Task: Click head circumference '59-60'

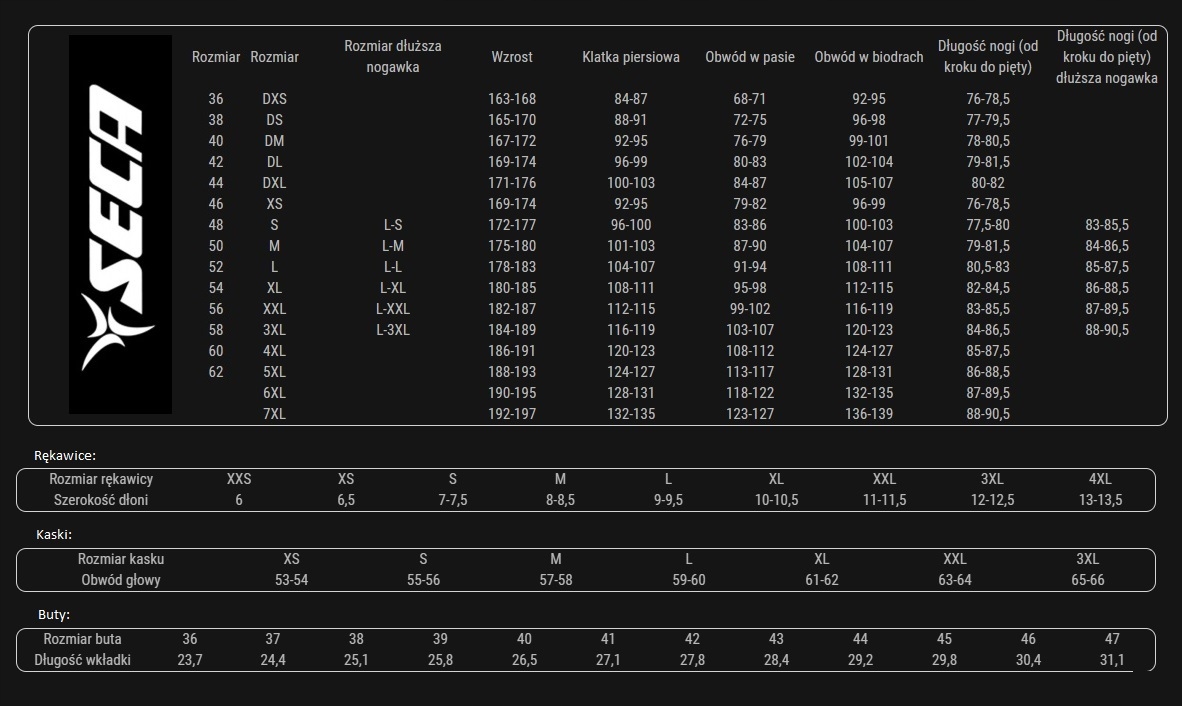Action: click(x=689, y=580)
